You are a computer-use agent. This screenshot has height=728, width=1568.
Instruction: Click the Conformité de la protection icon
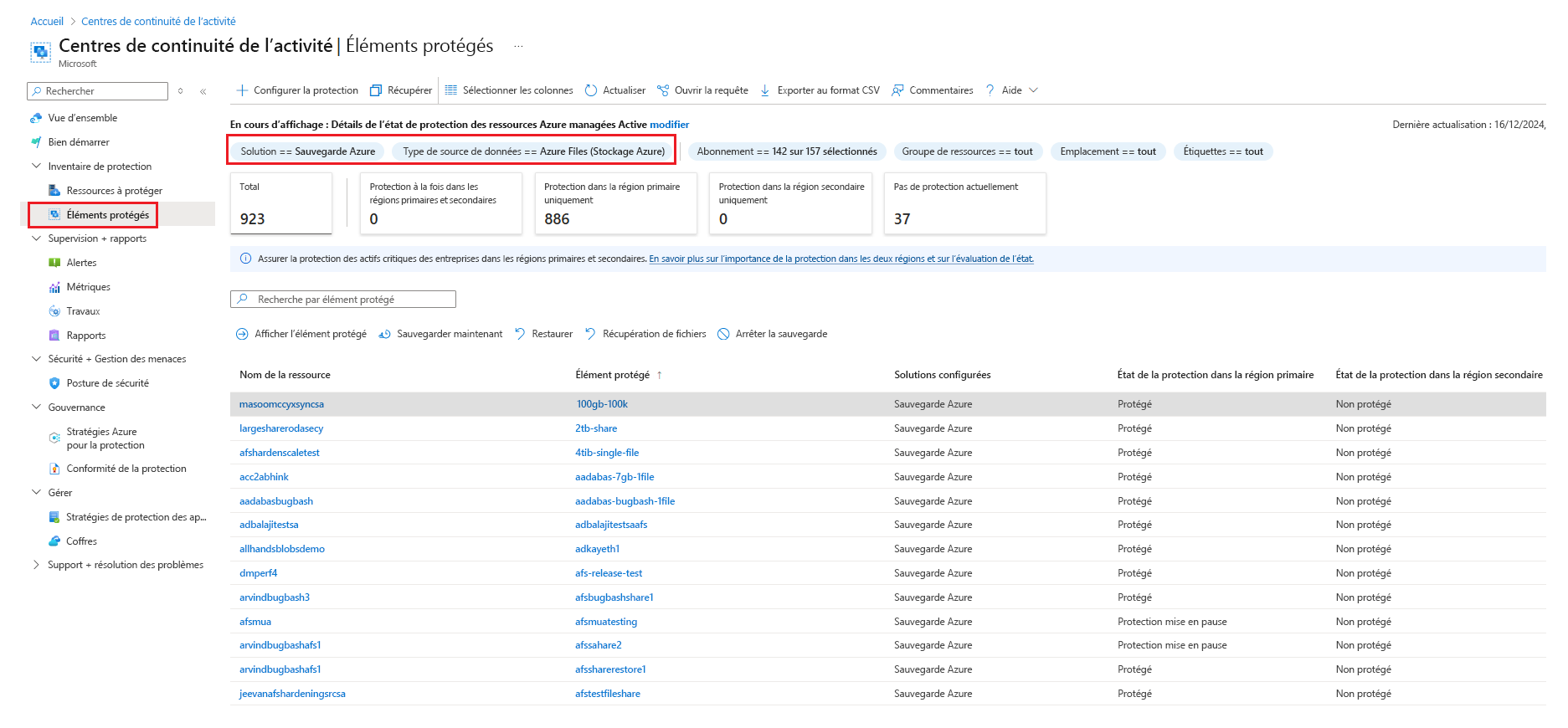54,469
